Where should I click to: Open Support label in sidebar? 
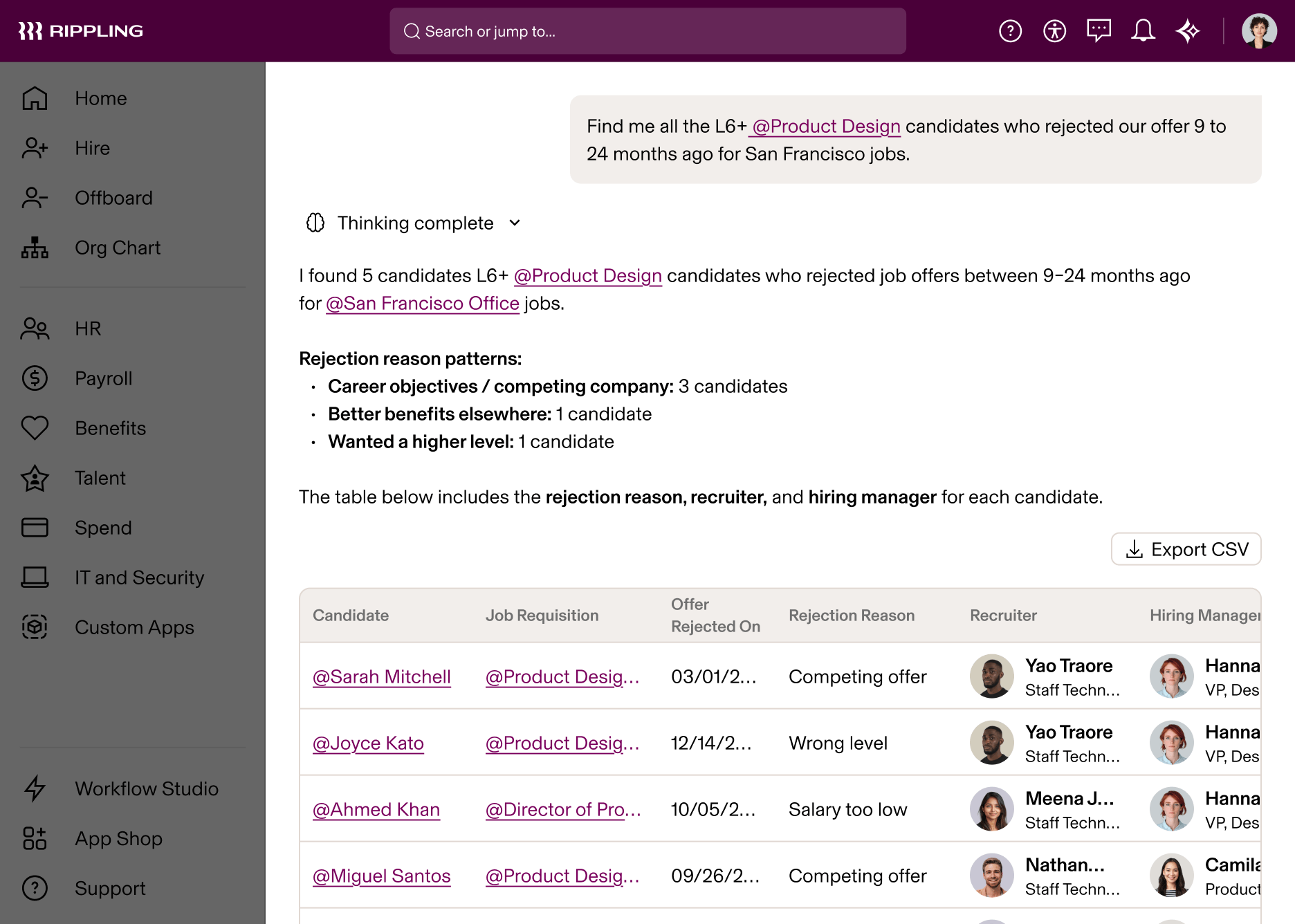pos(111,888)
